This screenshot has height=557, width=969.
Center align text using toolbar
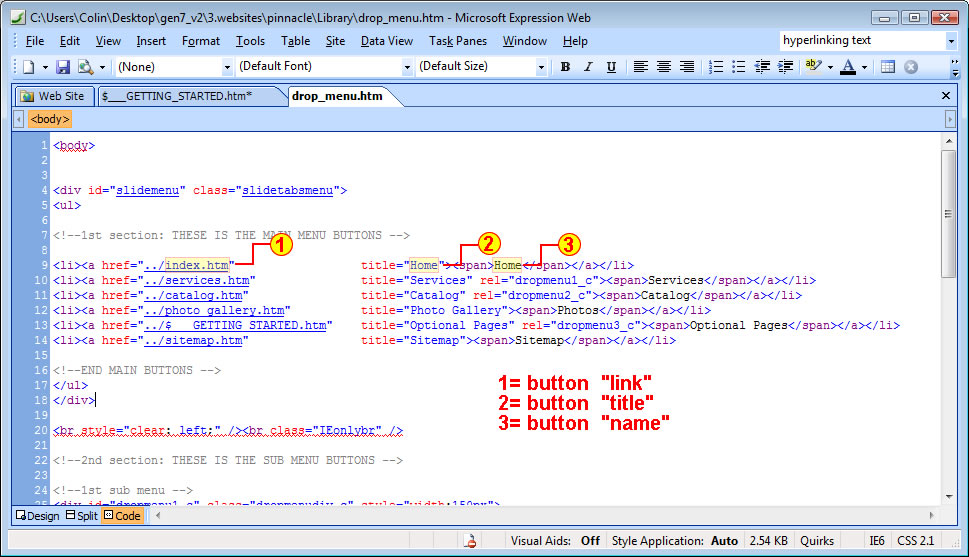[663, 67]
